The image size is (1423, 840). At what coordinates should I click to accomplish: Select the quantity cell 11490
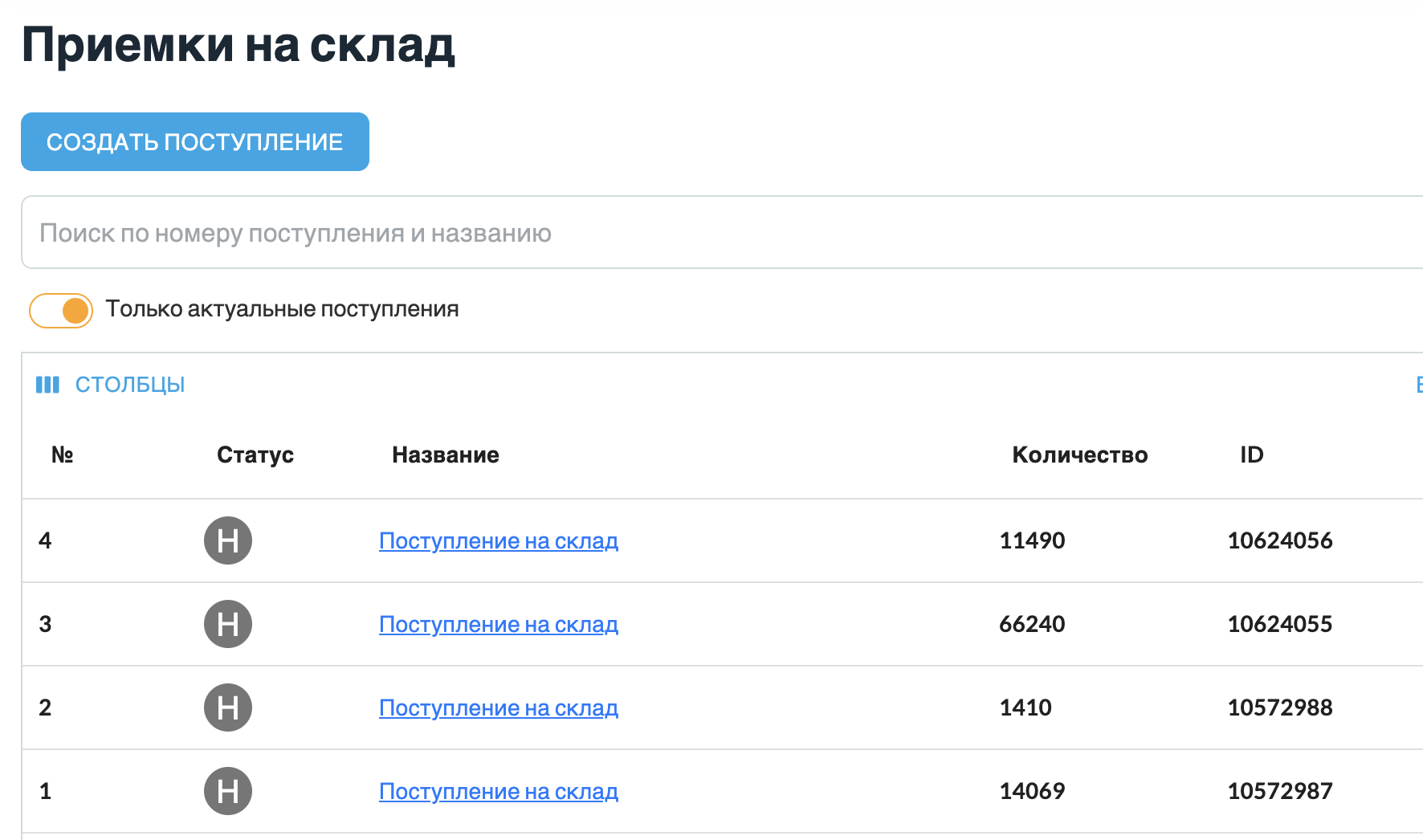[x=1032, y=540]
